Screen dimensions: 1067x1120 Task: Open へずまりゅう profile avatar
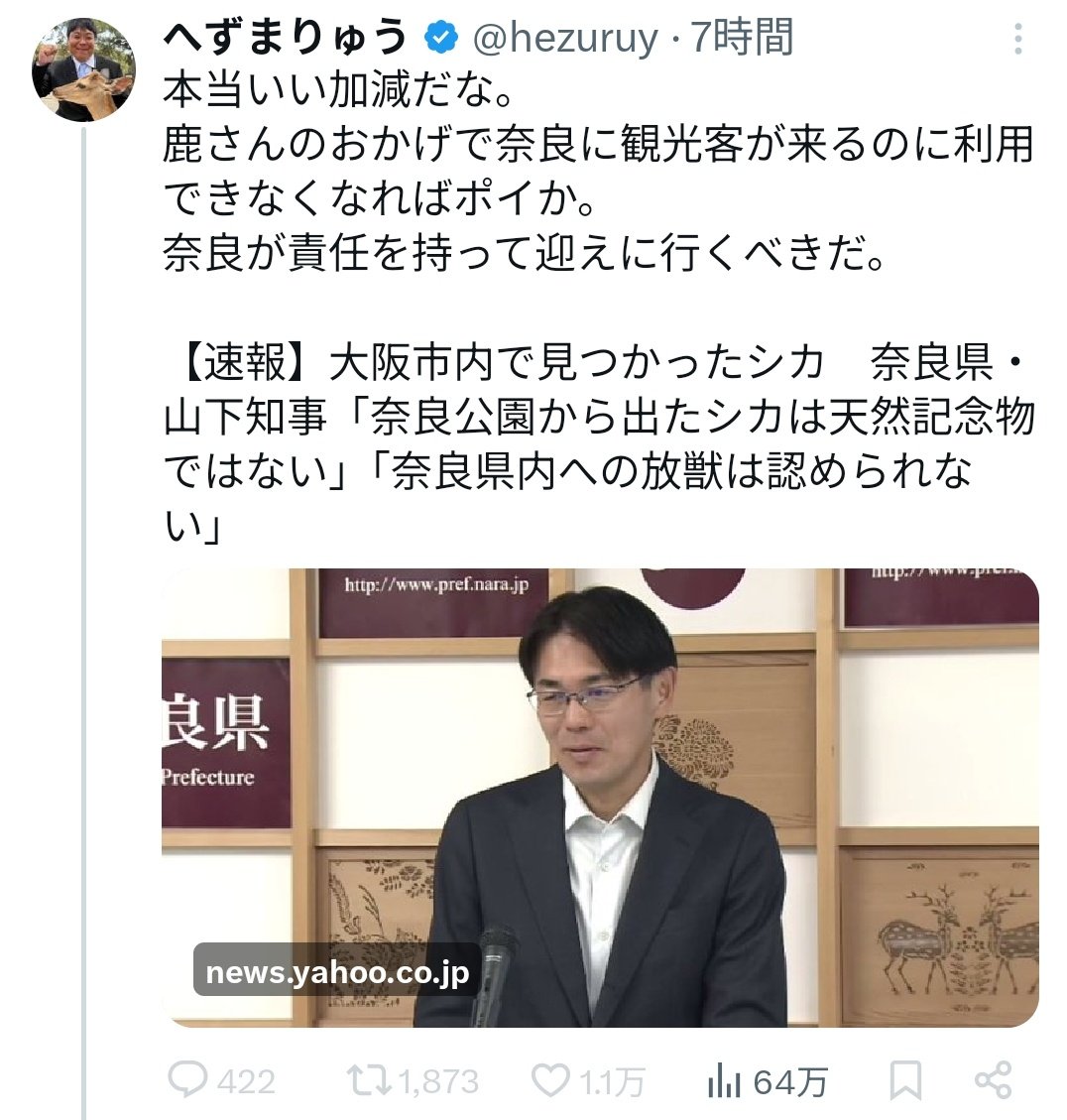[x=83, y=69]
